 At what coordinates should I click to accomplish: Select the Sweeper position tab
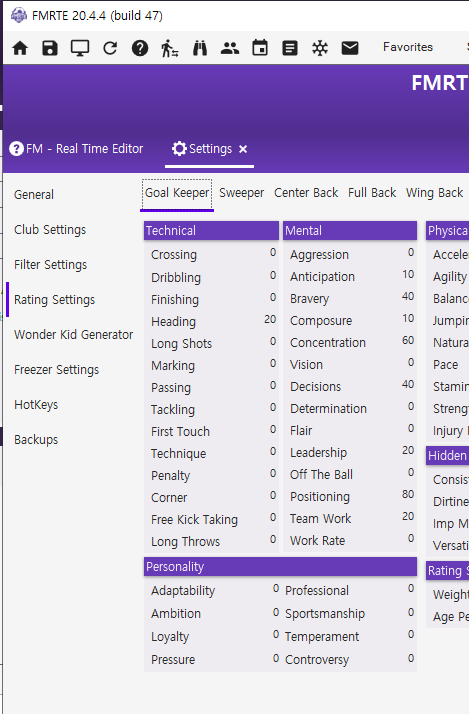tap(241, 193)
